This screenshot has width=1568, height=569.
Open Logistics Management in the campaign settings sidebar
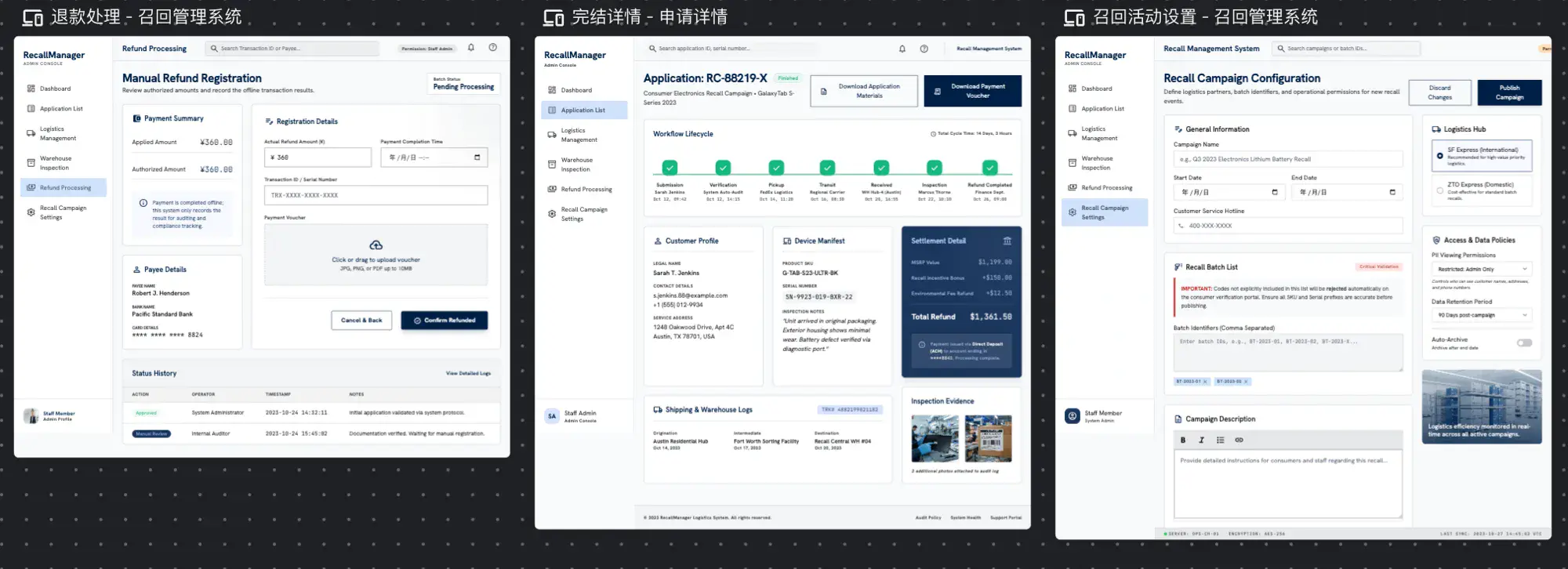point(1105,133)
